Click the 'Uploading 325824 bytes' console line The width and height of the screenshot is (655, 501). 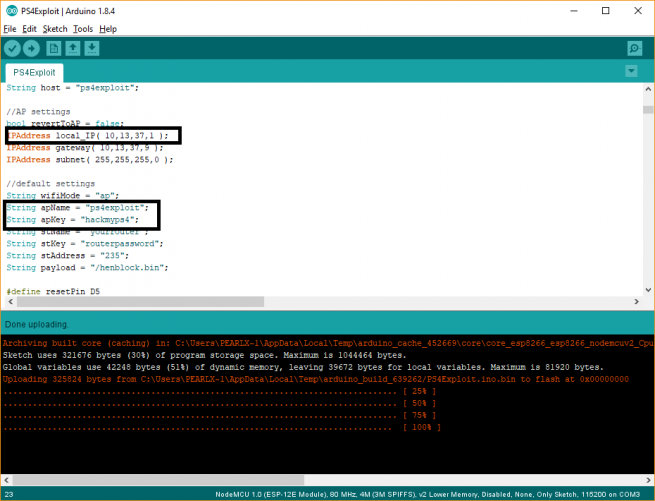[315, 379]
